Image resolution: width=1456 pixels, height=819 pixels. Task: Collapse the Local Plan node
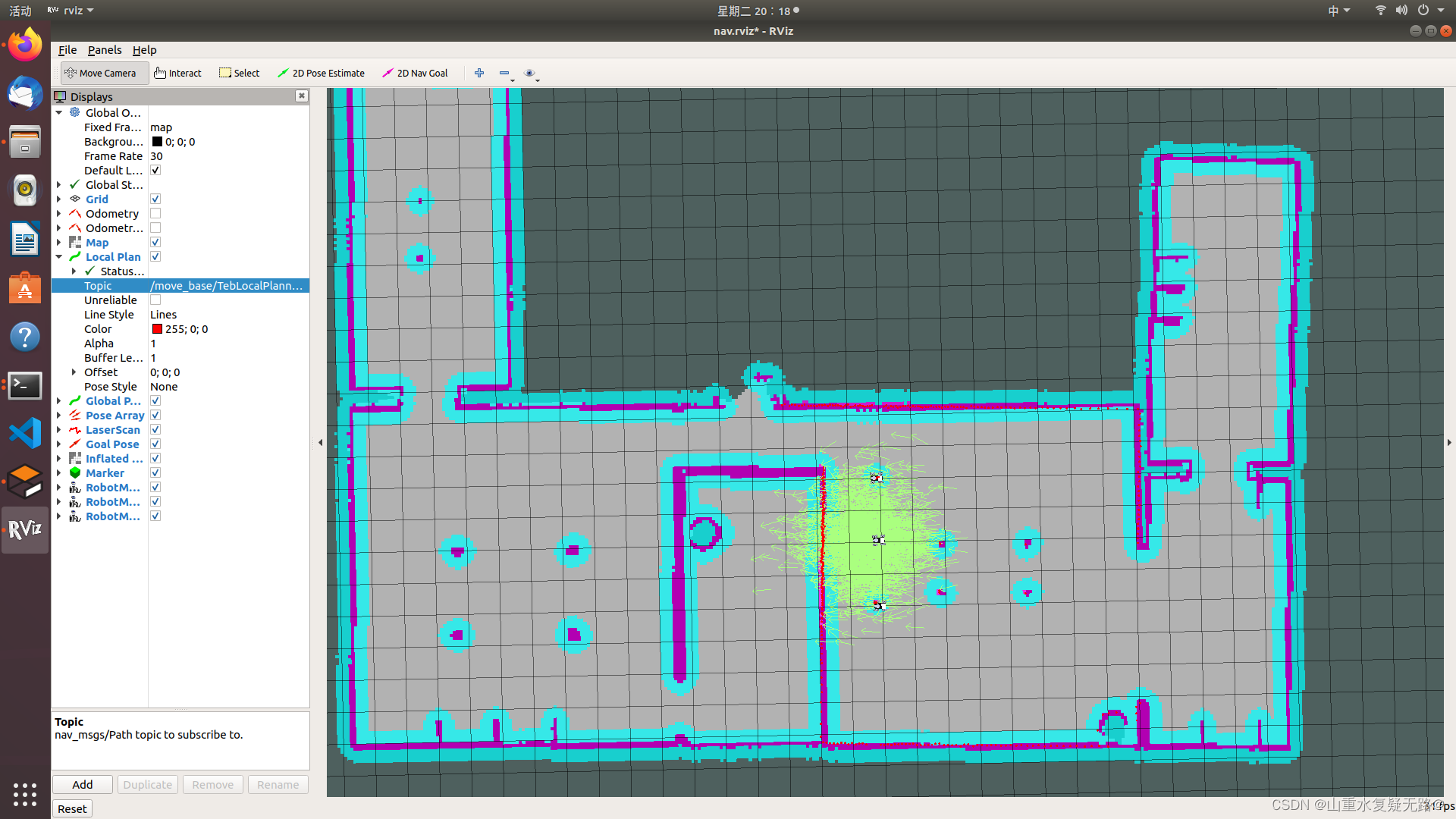[59, 256]
